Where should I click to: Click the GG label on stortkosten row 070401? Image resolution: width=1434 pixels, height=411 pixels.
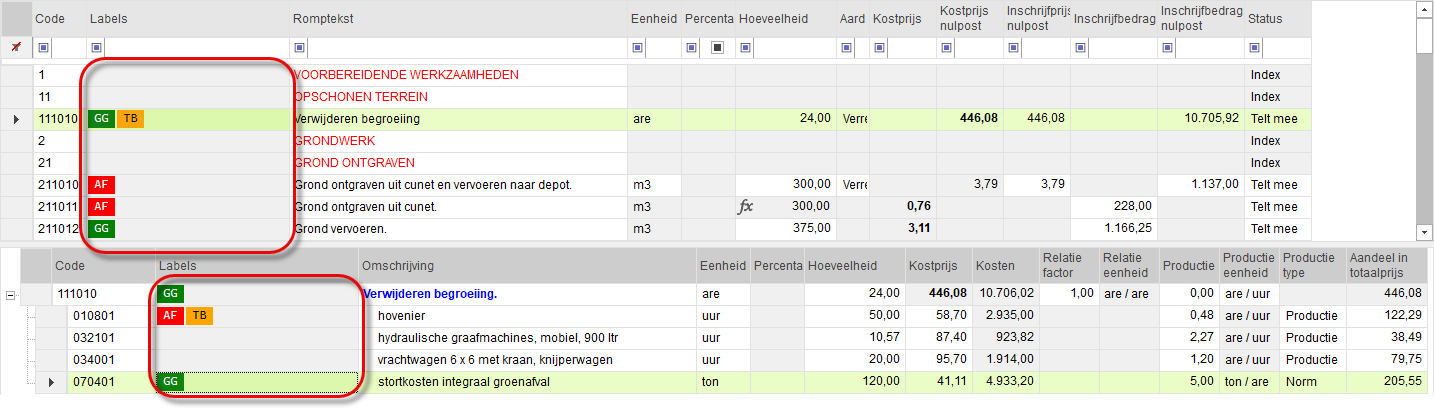(x=171, y=382)
